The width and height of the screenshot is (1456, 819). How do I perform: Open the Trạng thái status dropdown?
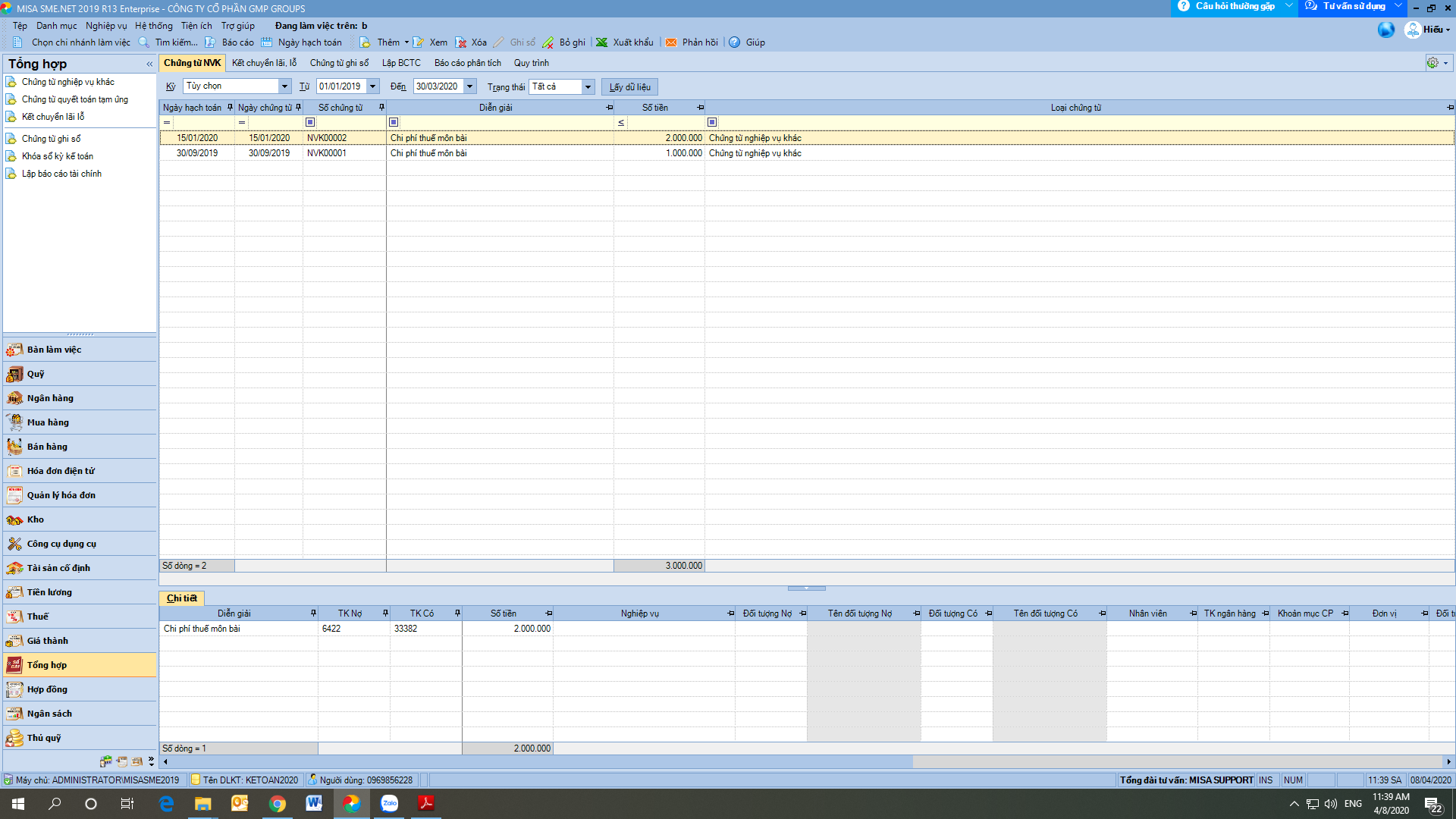(x=588, y=87)
